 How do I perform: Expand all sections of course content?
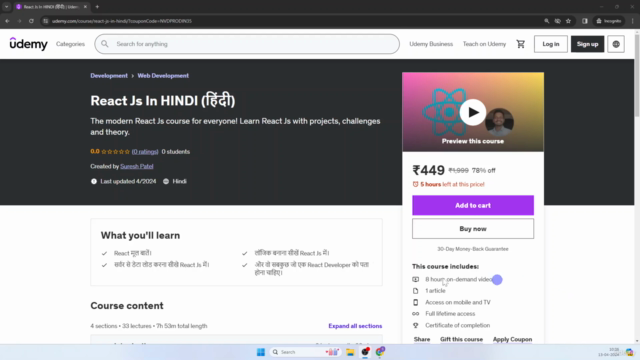click(355, 326)
